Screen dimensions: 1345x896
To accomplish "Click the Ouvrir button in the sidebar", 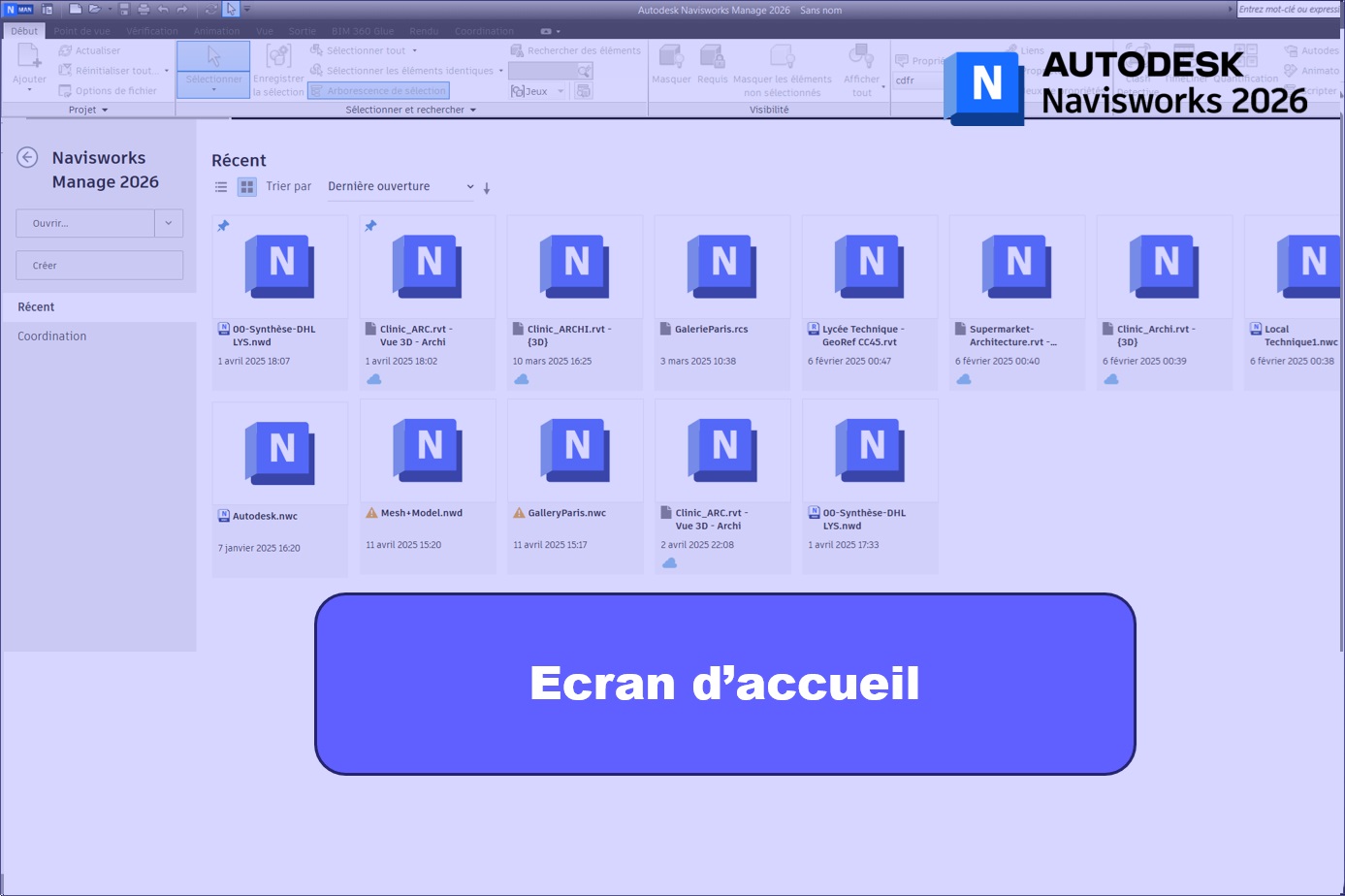I will click(84, 222).
